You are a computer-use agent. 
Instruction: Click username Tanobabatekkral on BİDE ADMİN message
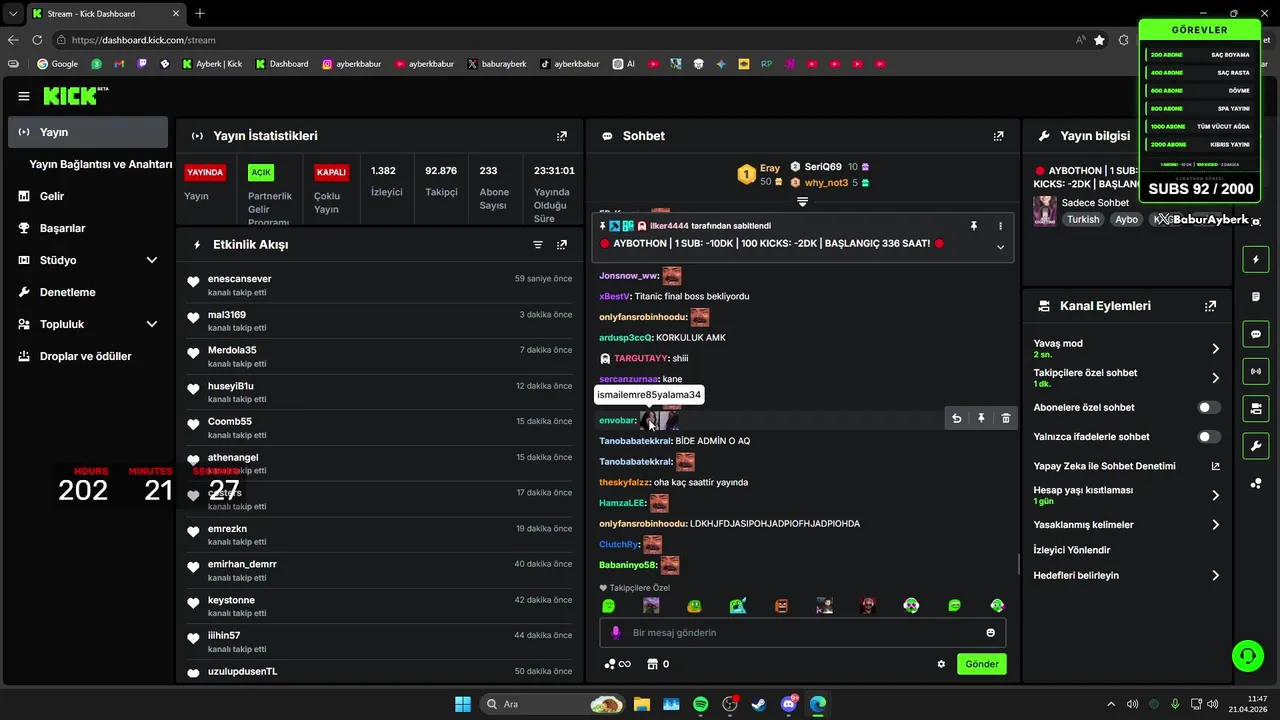635,440
